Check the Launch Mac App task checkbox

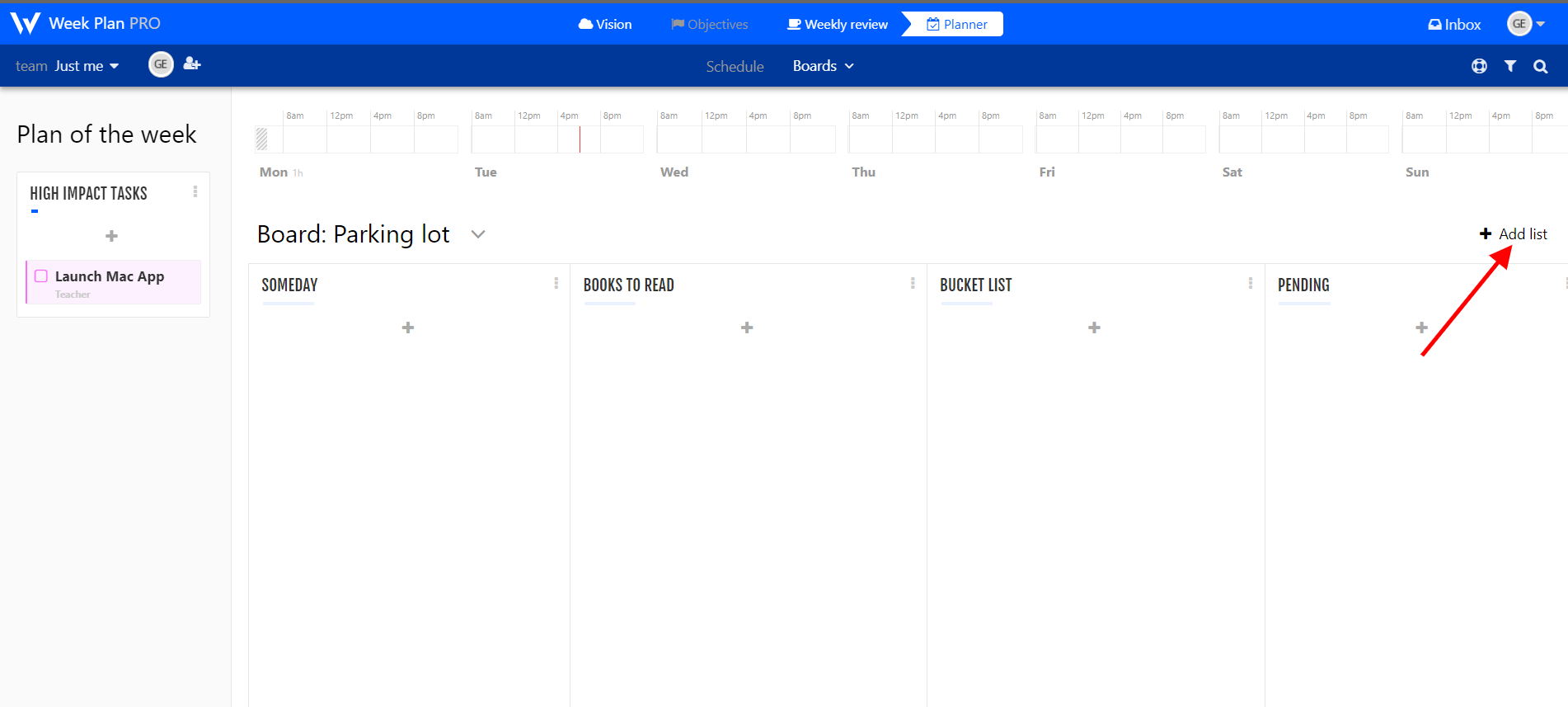click(x=41, y=276)
